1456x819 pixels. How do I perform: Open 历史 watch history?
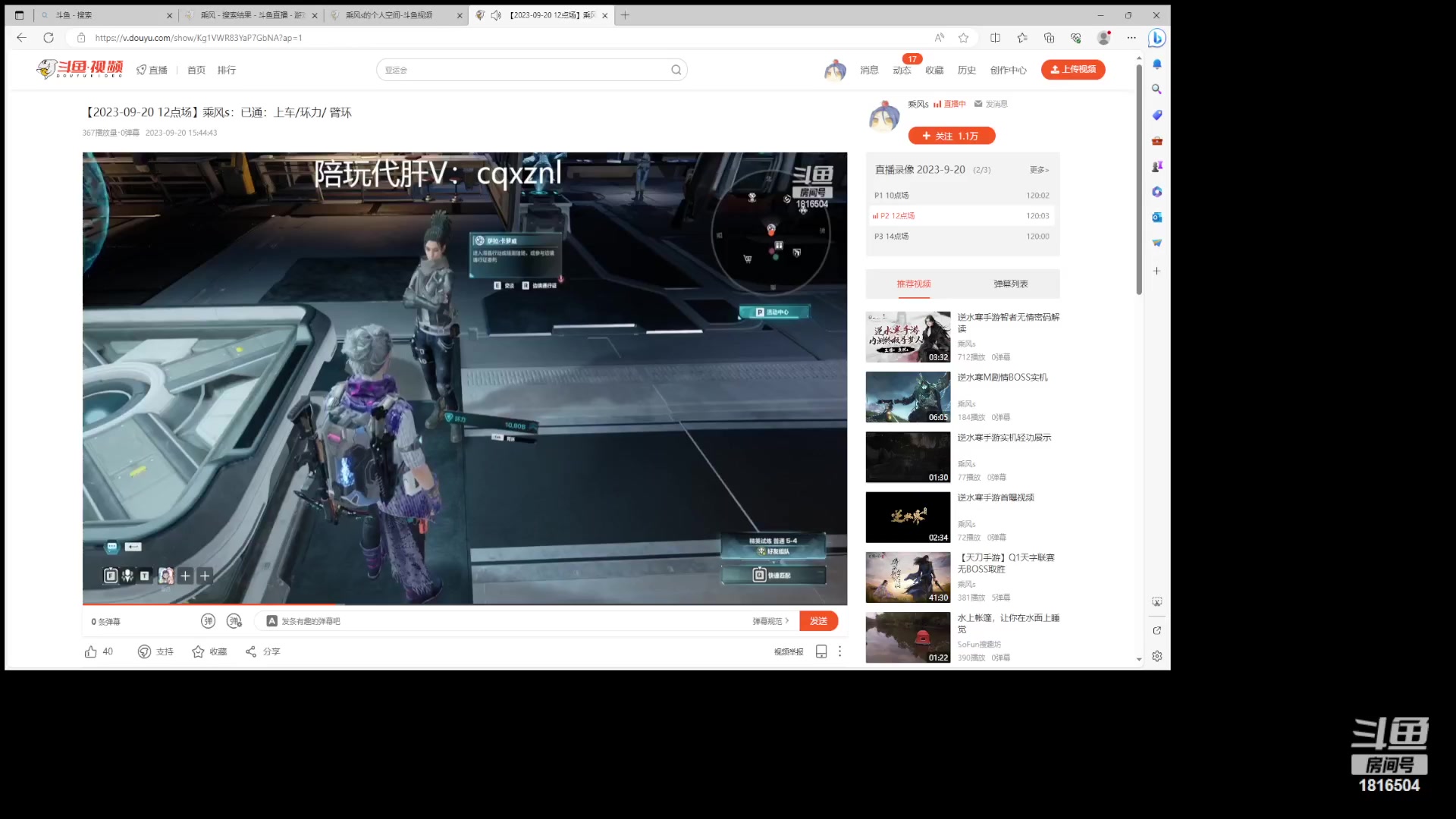[x=967, y=70]
